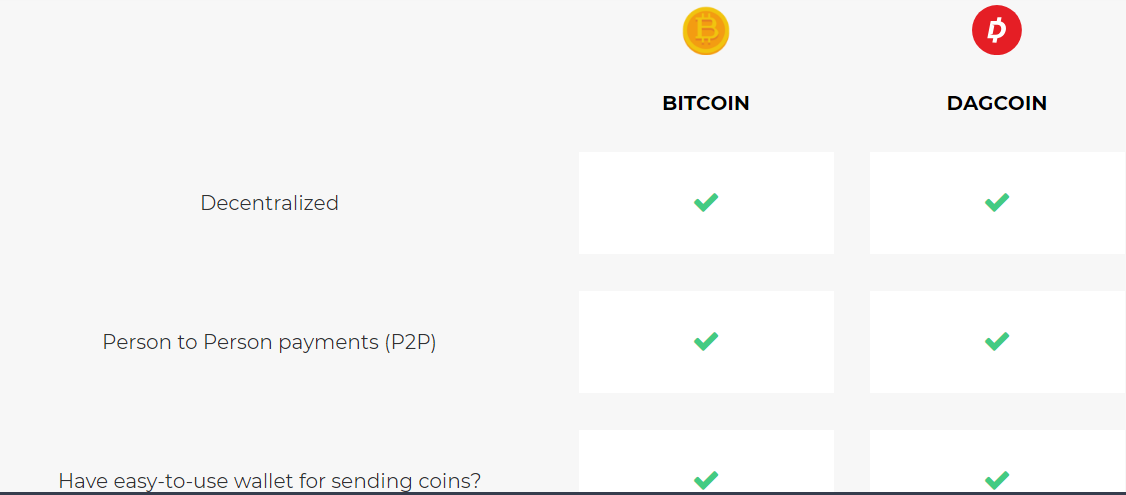1126x495 pixels.
Task: Click Dagcoin's P2P payments checkmark
Action: point(996,341)
